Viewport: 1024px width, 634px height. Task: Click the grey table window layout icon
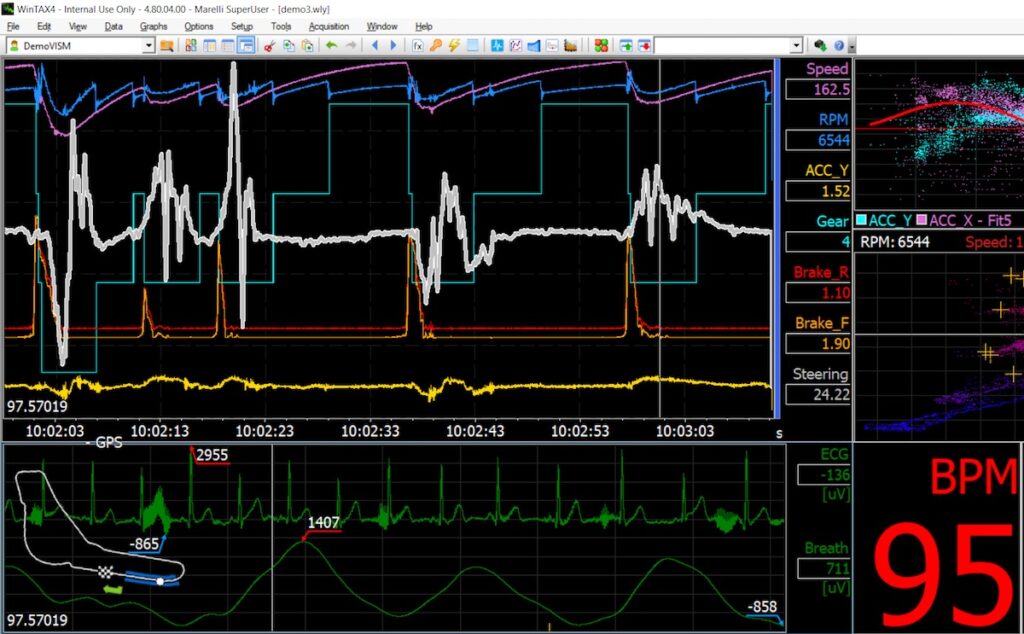tap(227, 46)
